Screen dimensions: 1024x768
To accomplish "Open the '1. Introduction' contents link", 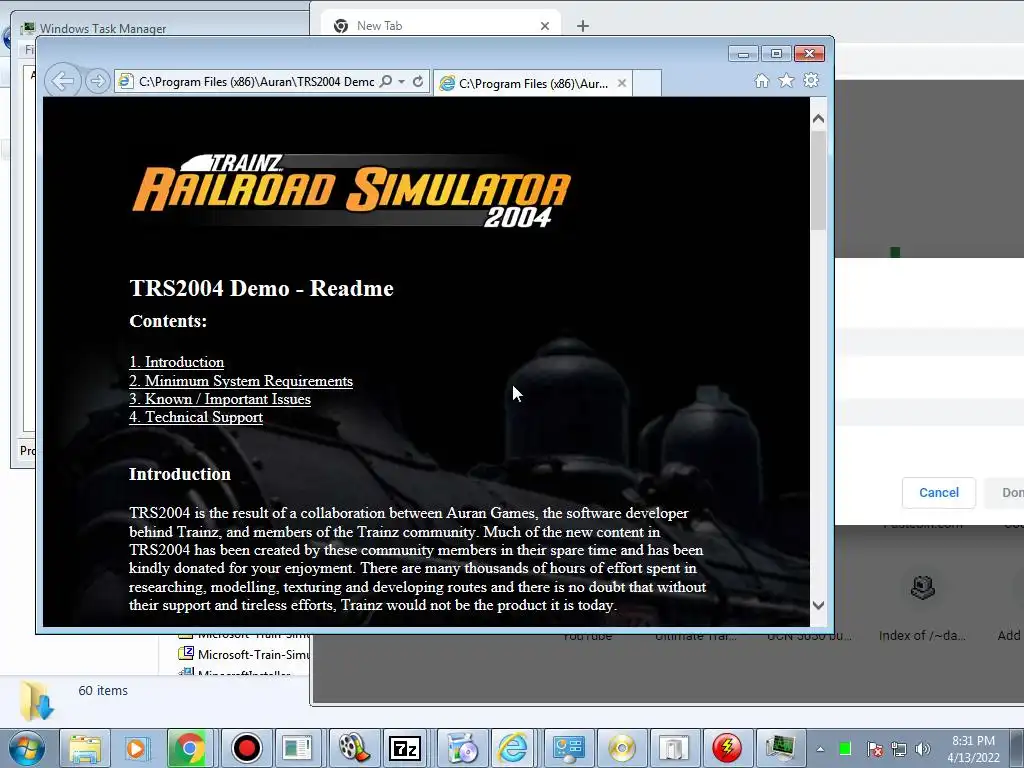I will (176, 362).
